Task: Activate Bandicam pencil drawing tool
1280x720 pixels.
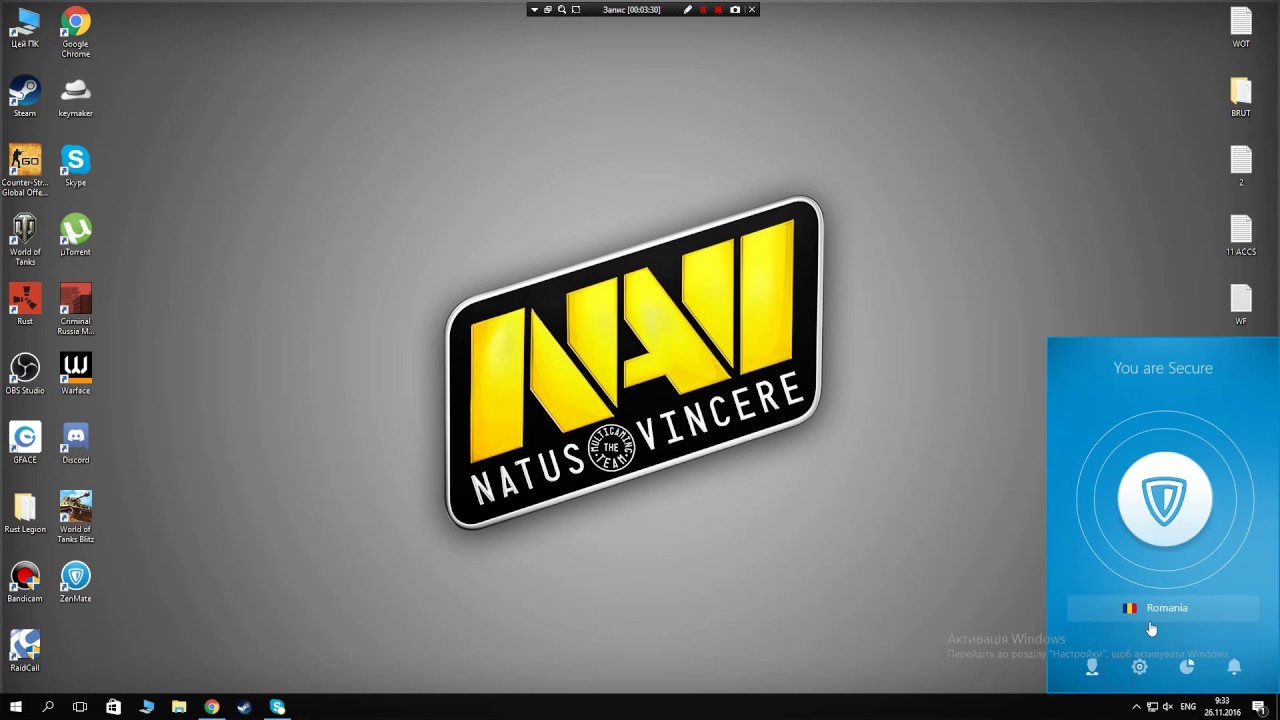Action: pos(687,10)
